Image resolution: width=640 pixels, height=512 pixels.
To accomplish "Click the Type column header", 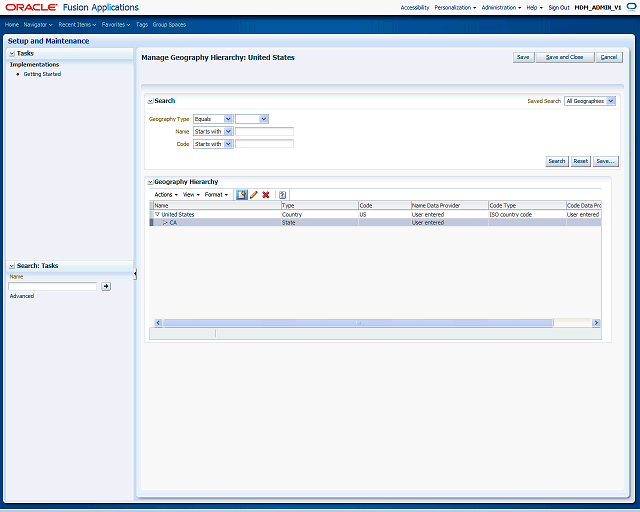I will point(320,205).
